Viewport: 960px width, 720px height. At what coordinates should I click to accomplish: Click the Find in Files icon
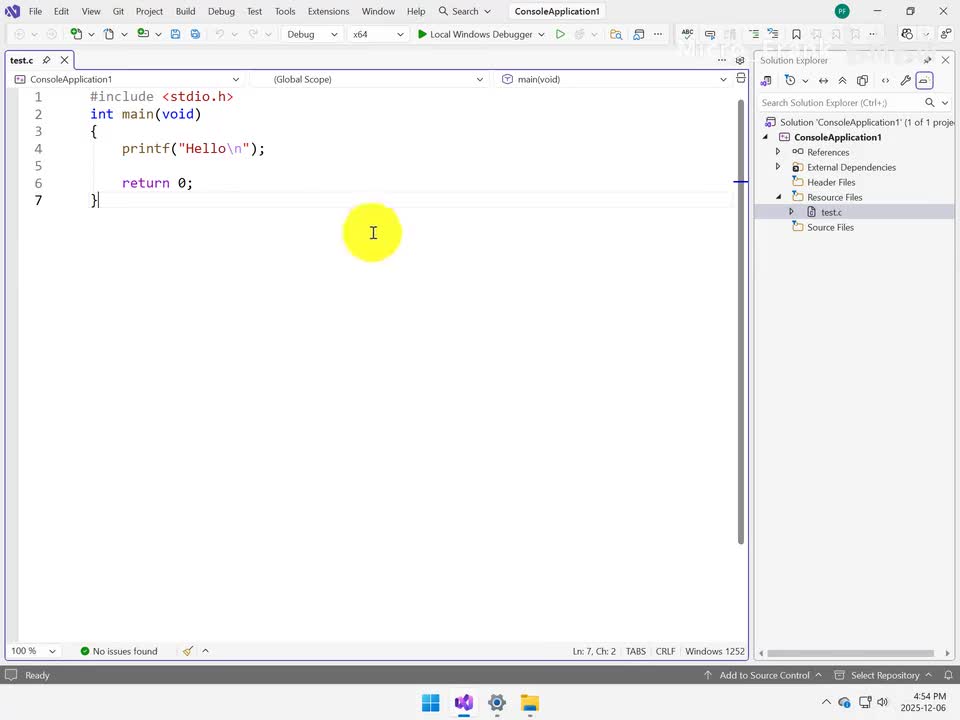tap(616, 34)
